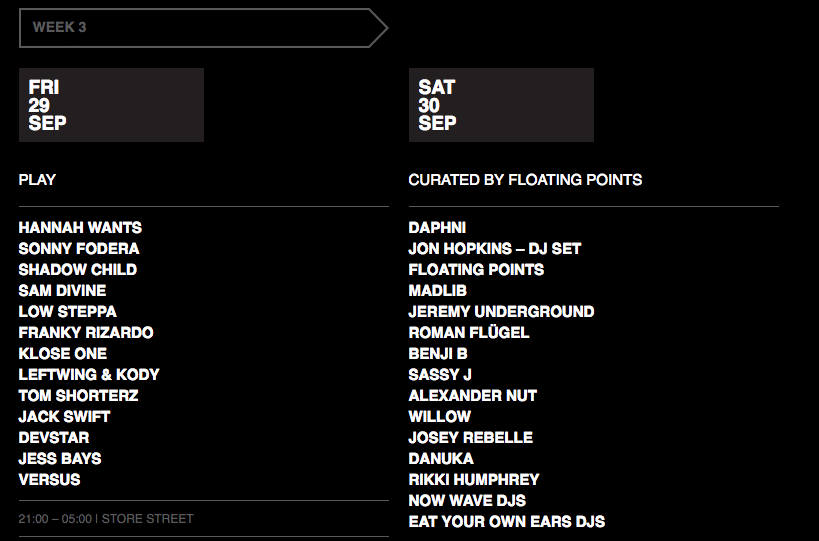The width and height of the screenshot is (819, 541).
Task: Click Now Wave DJs
Action: point(467,500)
